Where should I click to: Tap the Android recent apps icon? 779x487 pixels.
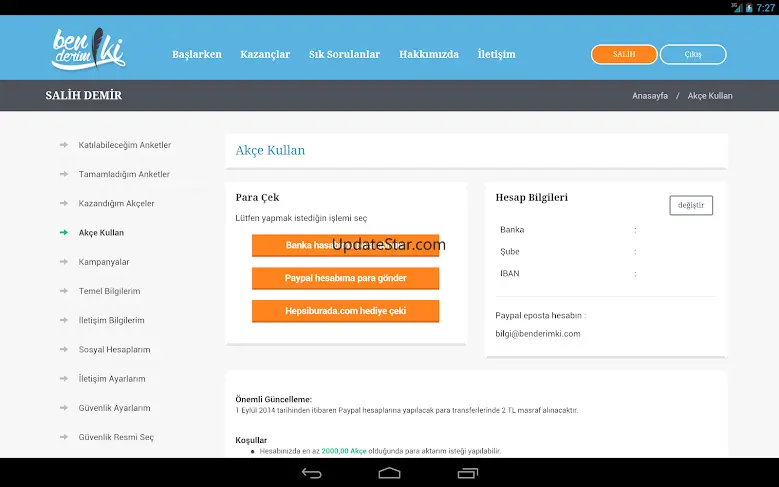pyautogui.click(x=467, y=473)
